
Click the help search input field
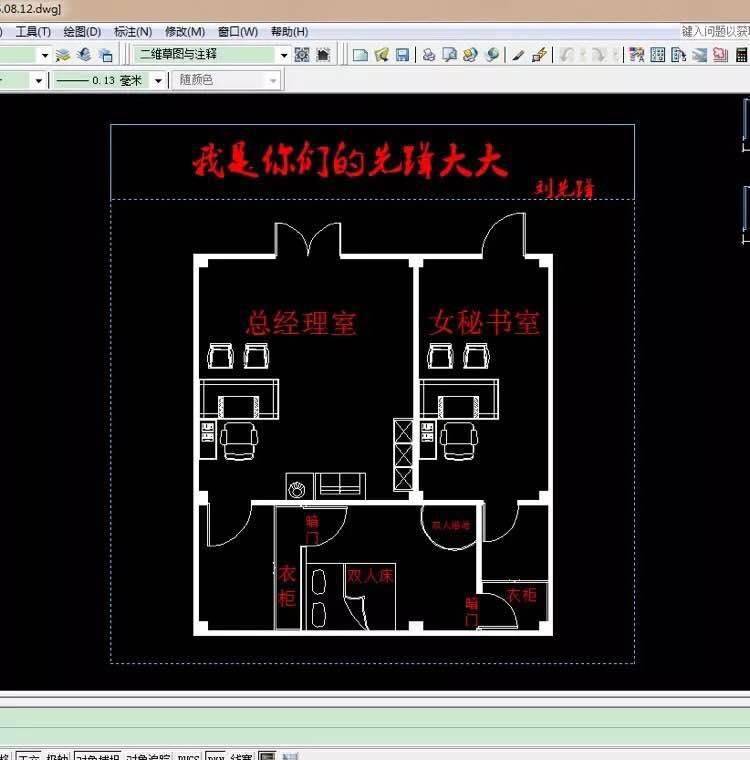(x=715, y=32)
